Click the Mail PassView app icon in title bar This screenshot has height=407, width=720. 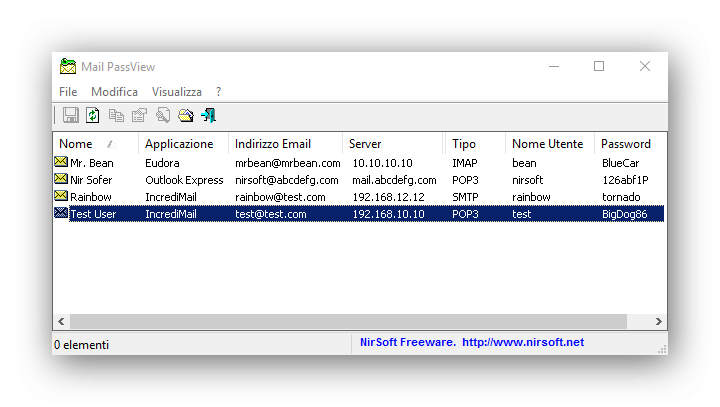(x=68, y=66)
